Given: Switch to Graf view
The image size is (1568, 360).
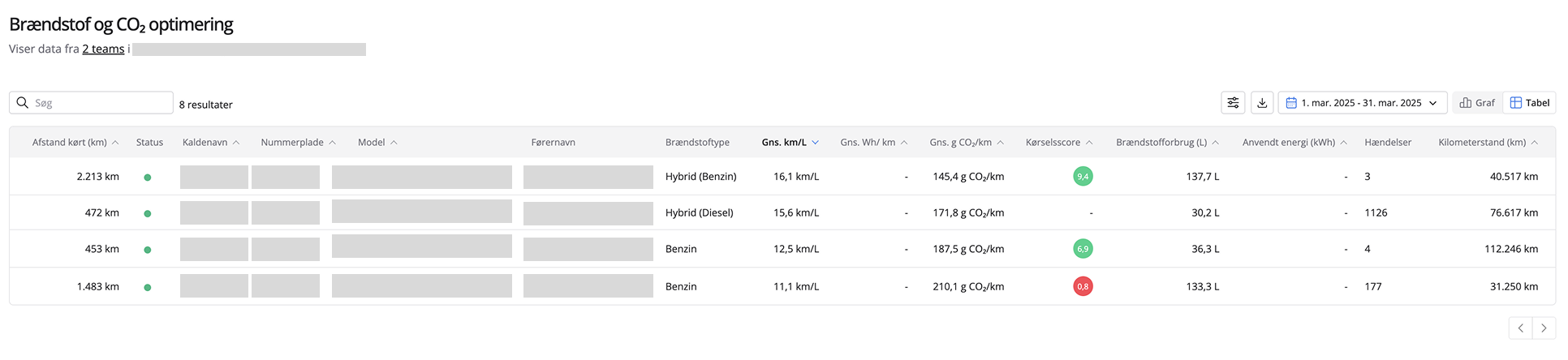Looking at the screenshot, I should (x=1477, y=103).
